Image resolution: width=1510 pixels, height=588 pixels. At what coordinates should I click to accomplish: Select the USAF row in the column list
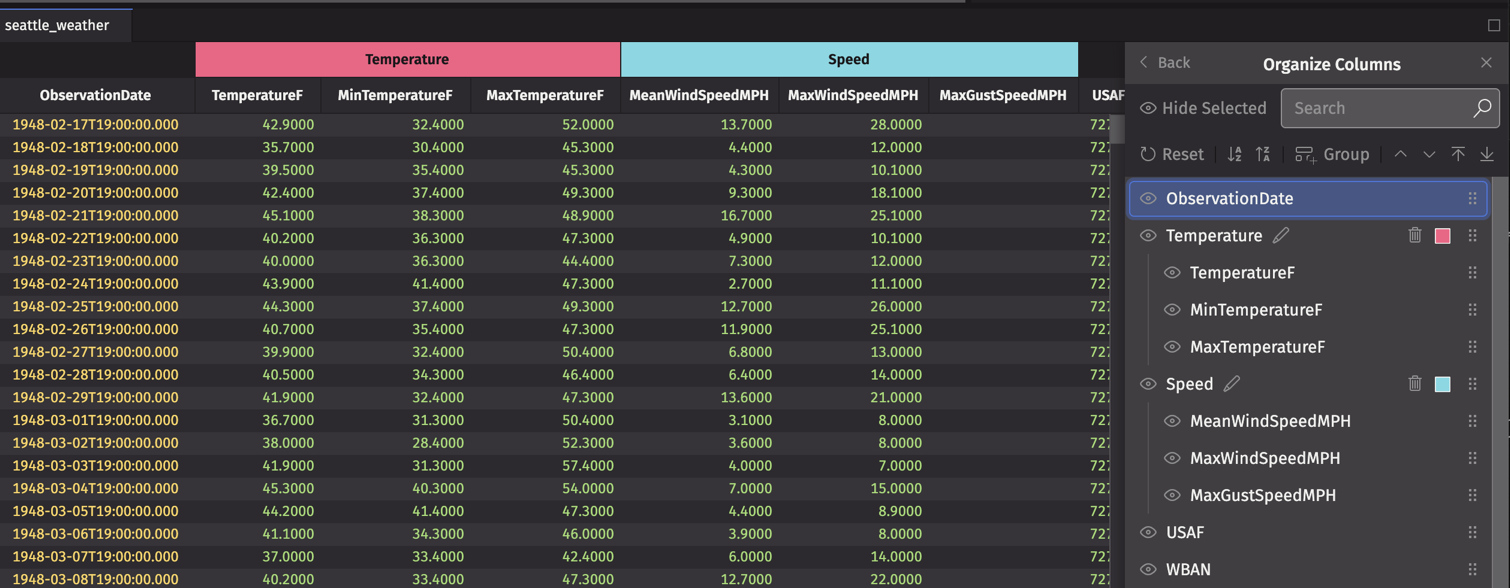(x=1250, y=532)
